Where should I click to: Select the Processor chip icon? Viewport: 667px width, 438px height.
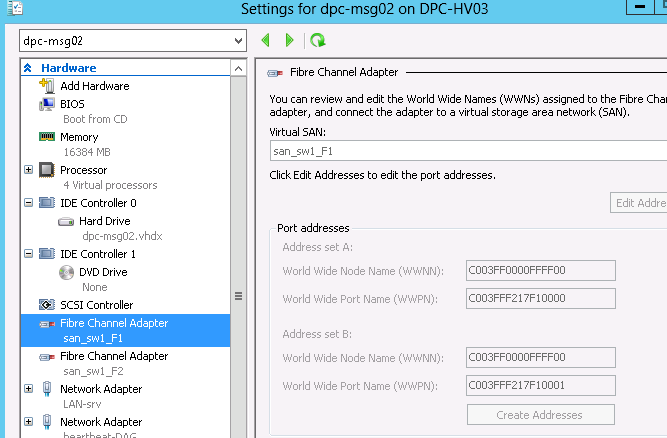[x=47, y=170]
